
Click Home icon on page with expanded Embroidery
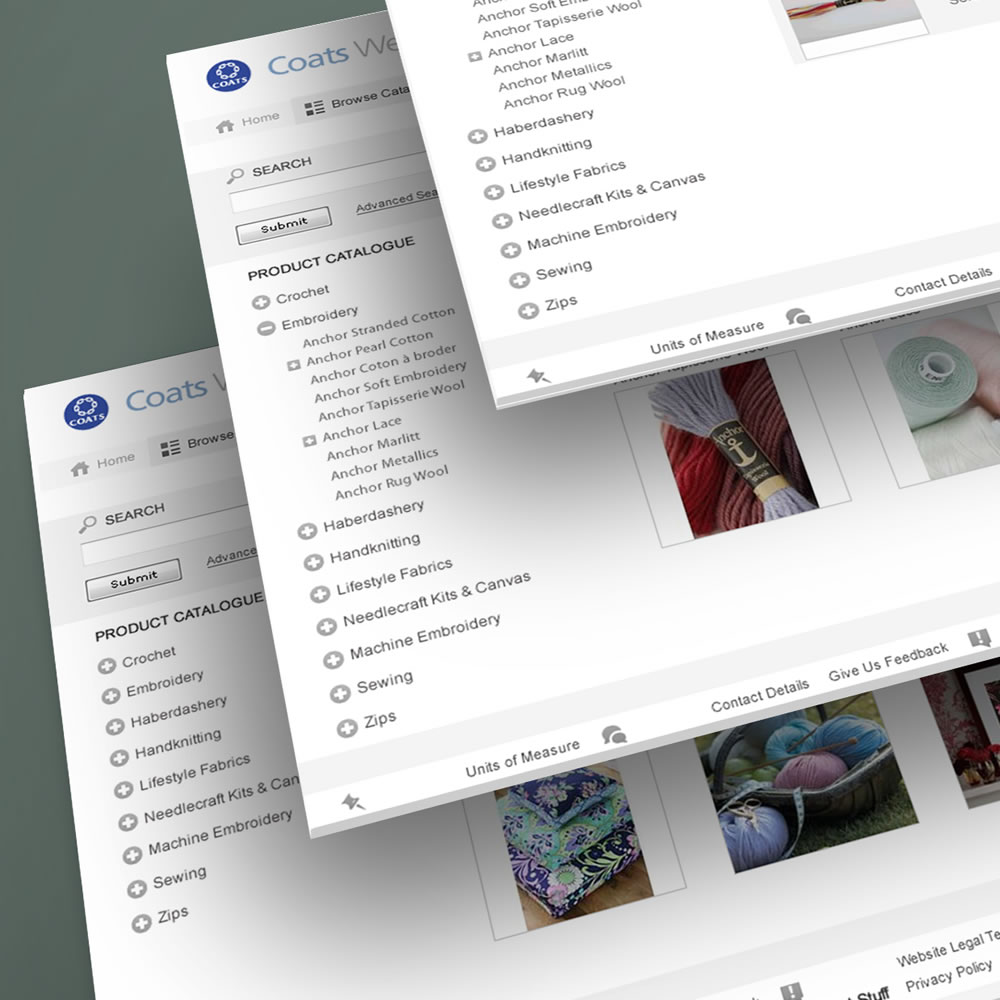pos(225,124)
